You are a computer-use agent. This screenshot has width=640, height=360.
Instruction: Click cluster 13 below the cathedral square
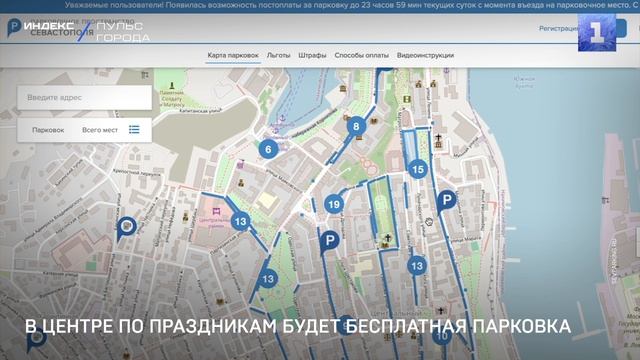tap(417, 266)
